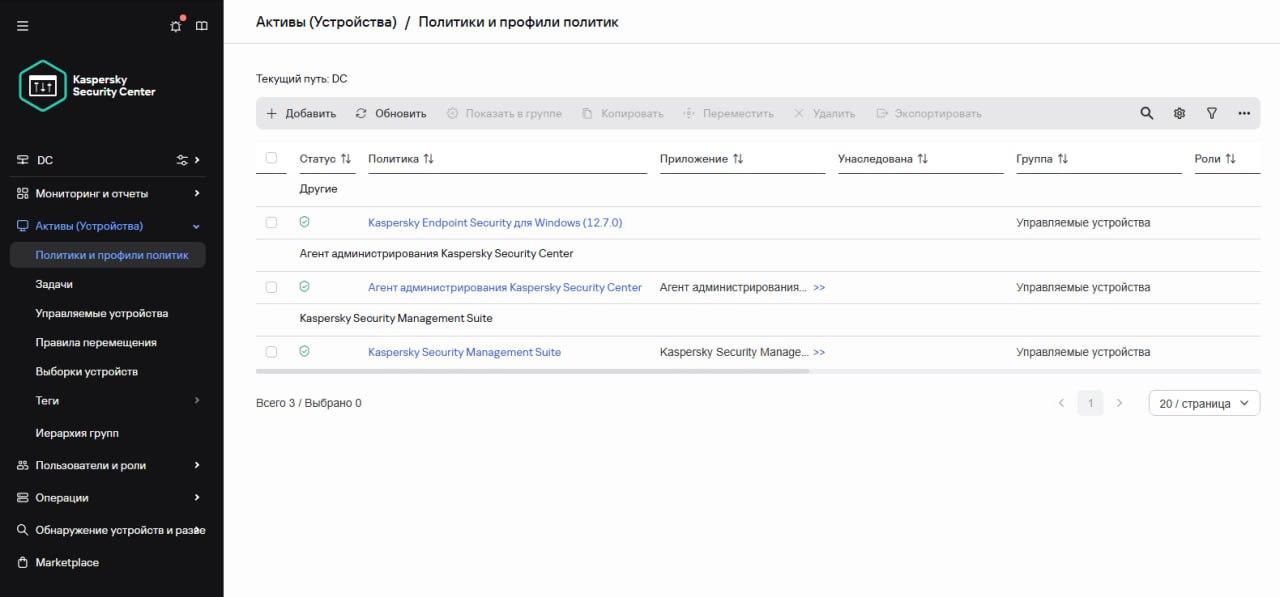This screenshot has height=597, width=1280.
Task: Click the filter funnel icon
Action: point(1212,113)
